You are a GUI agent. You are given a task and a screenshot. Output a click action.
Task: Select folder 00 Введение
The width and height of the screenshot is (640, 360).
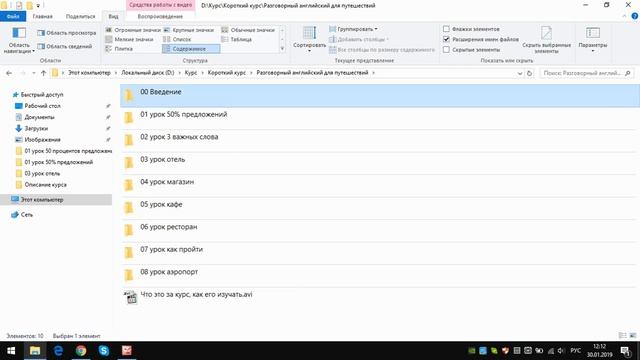pos(380,96)
